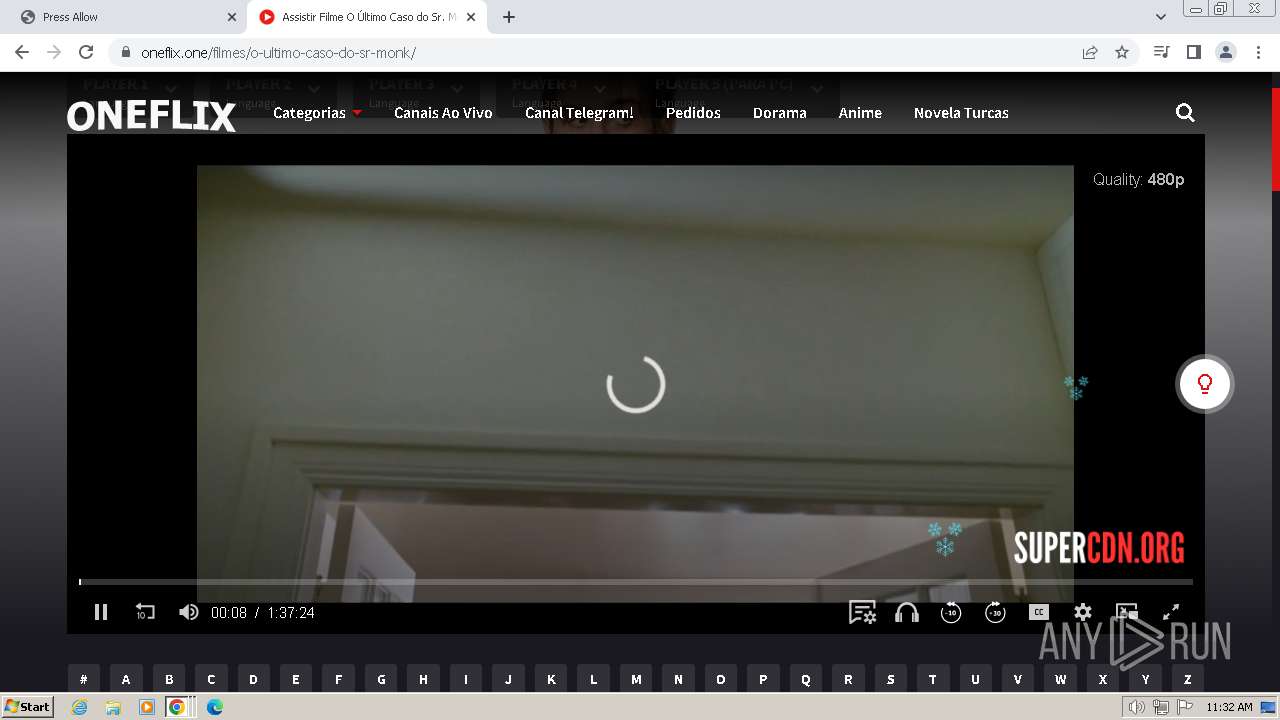Viewport: 1280px width, 720px height.
Task: Filter titles by letter W
Action: (x=1060, y=679)
